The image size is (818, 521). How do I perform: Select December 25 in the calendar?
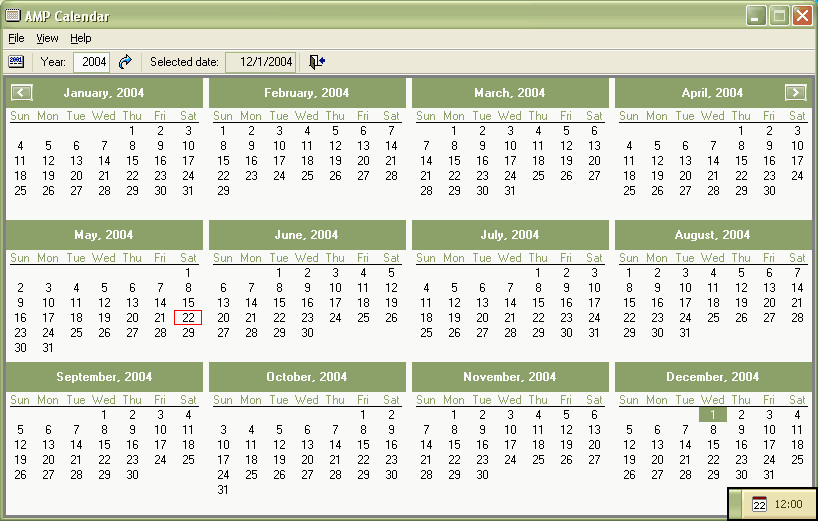pyautogui.click(x=797, y=460)
